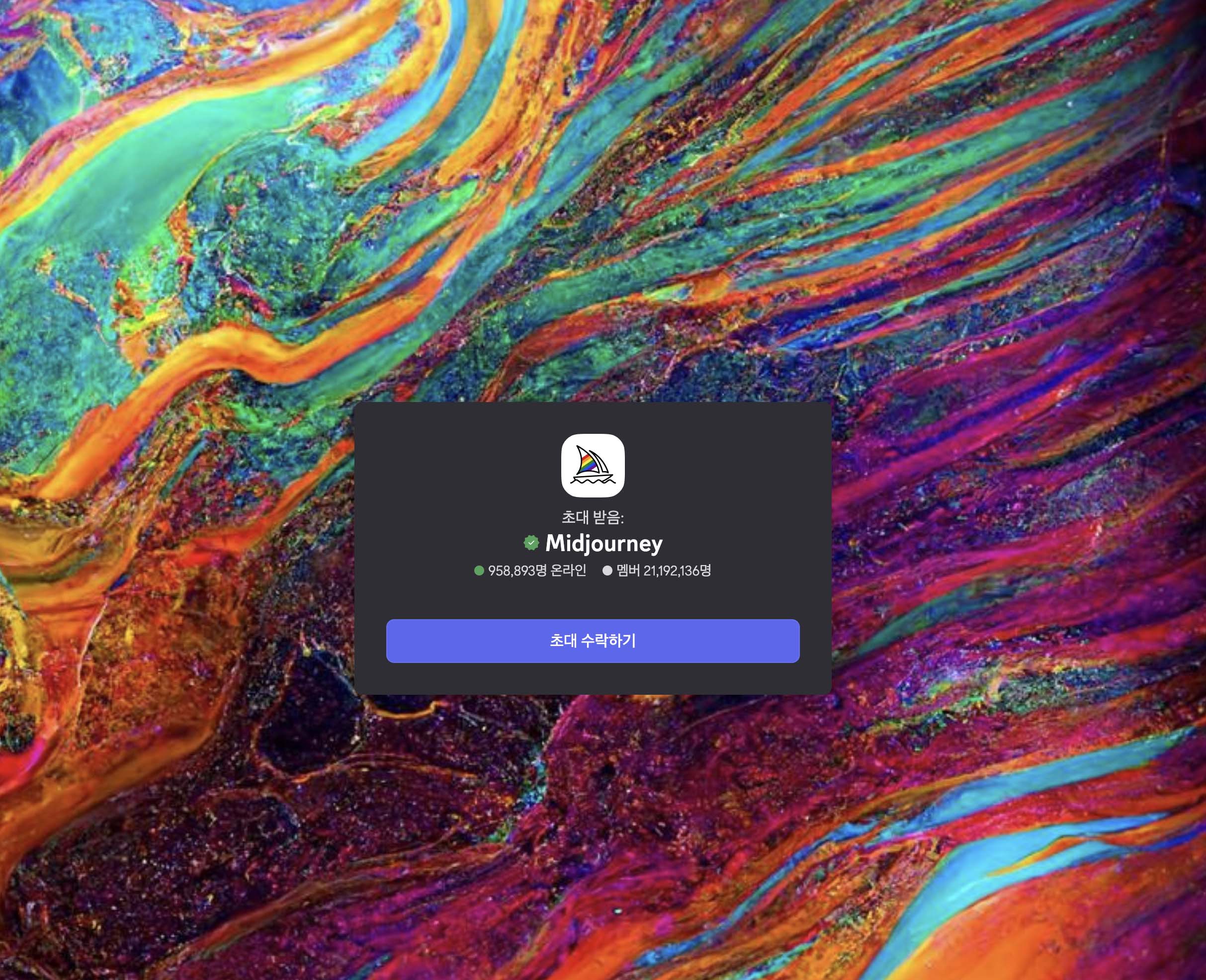The image size is (1206, 980).
Task: Click the word 멤버 in the stats row
Action: 628,571
